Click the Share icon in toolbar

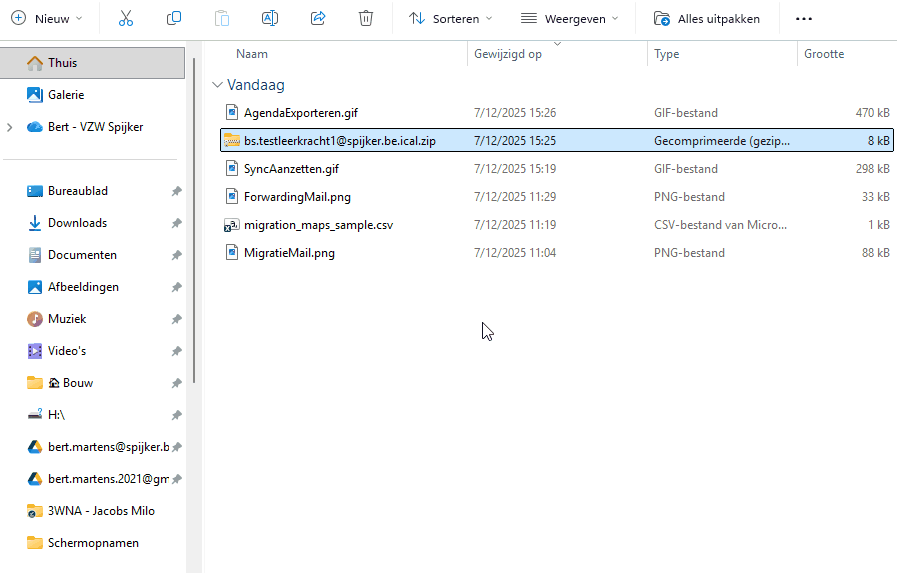click(318, 18)
